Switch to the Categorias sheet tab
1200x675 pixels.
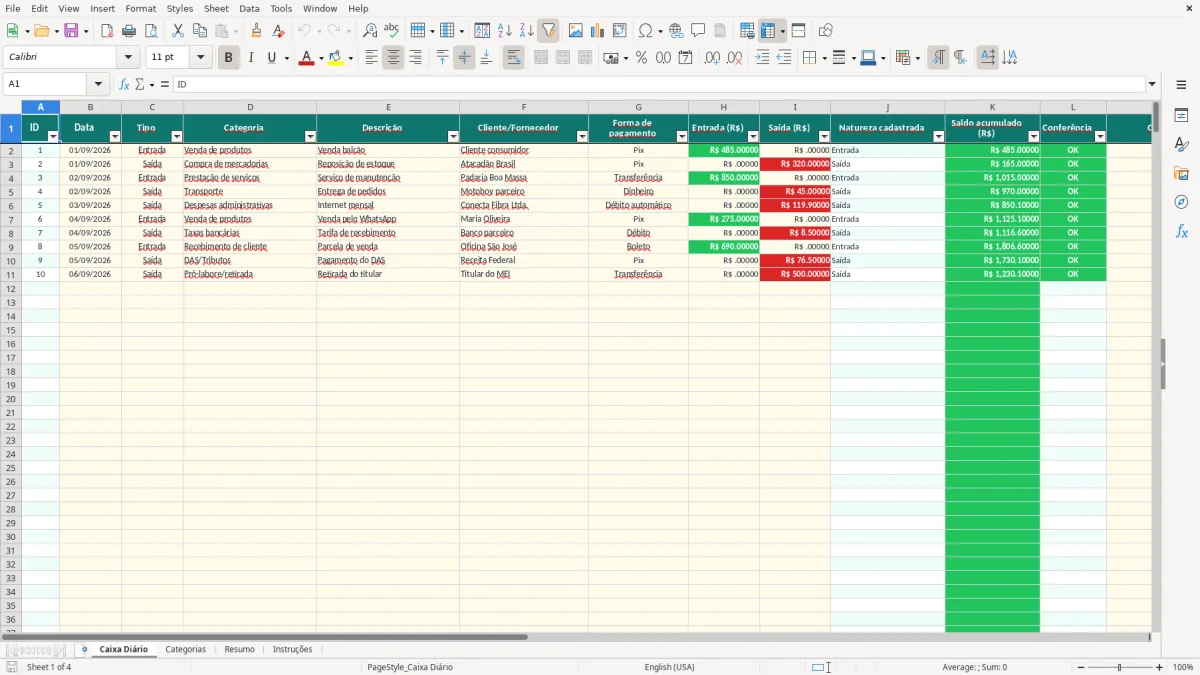[x=186, y=650]
